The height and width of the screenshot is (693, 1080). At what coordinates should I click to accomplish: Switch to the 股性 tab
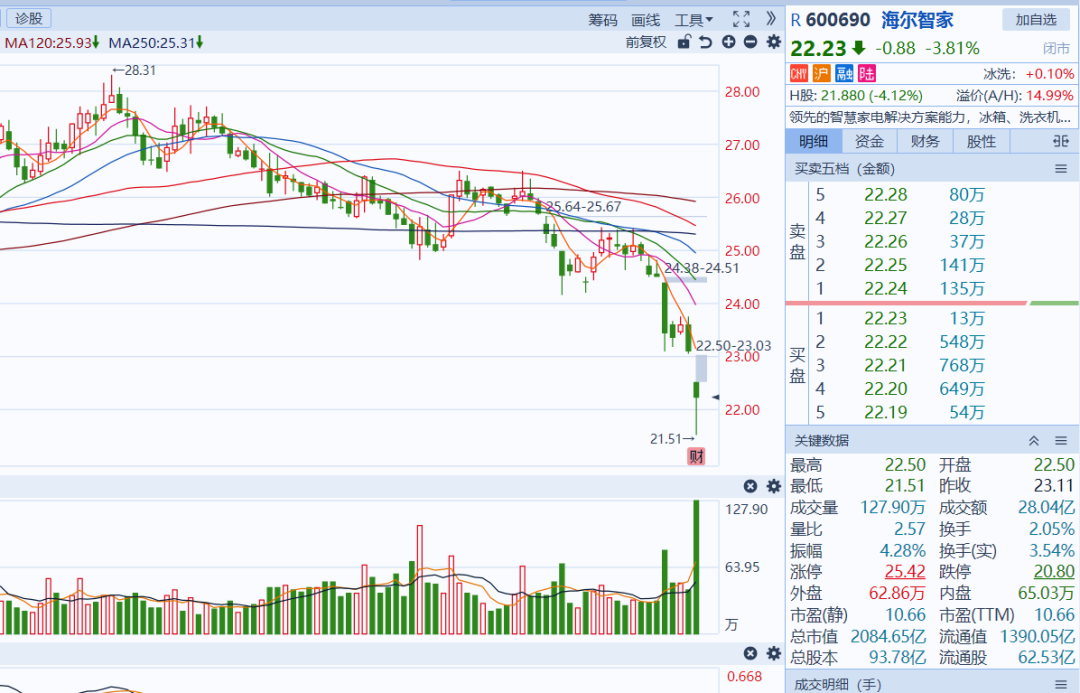click(981, 141)
